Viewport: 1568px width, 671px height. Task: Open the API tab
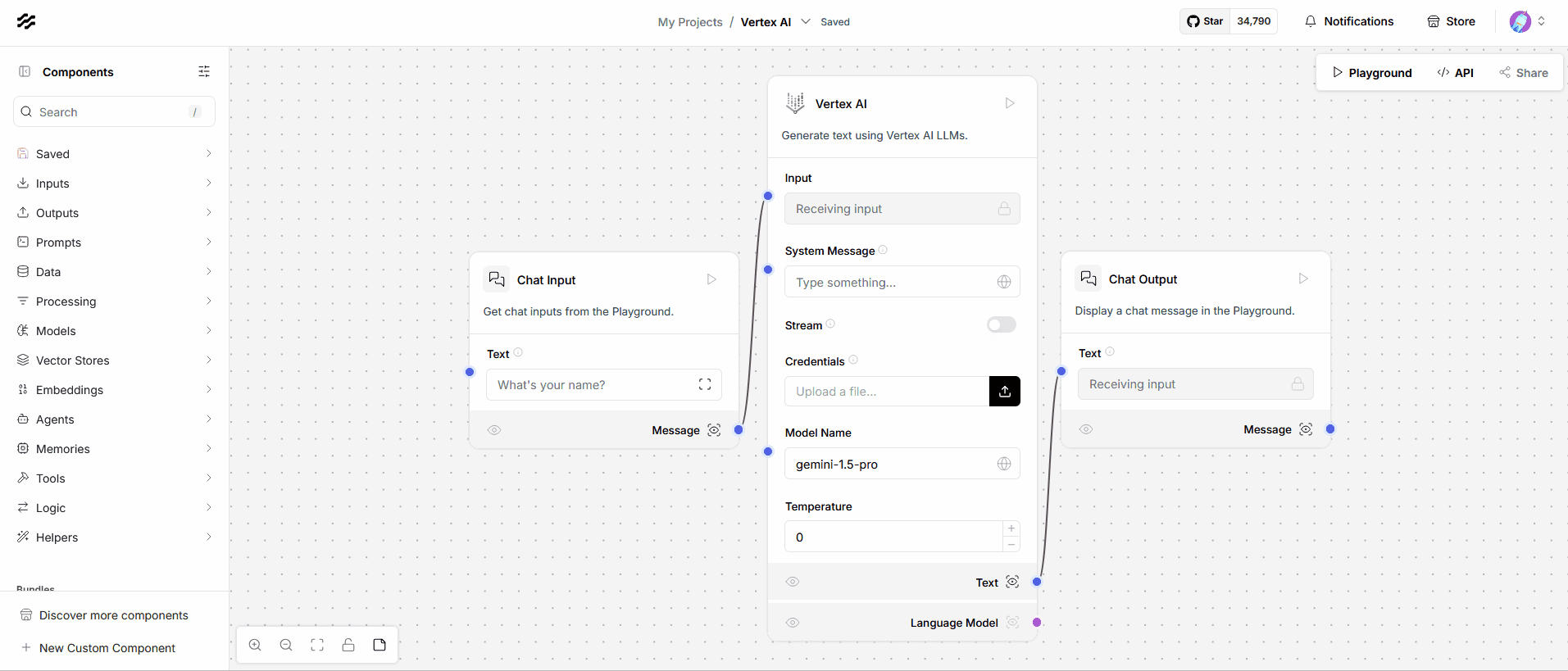(x=1456, y=73)
